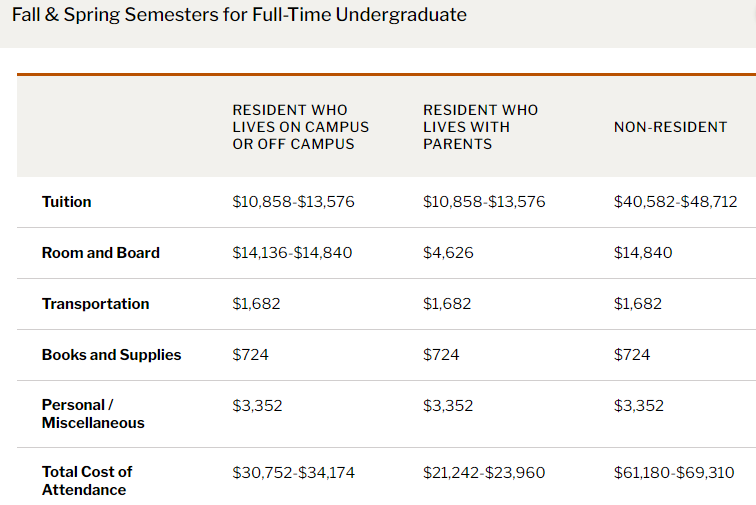Select the Resident Who Lives With Parents header
Image resolution: width=756 pixels, height=505 pixels.
point(480,127)
